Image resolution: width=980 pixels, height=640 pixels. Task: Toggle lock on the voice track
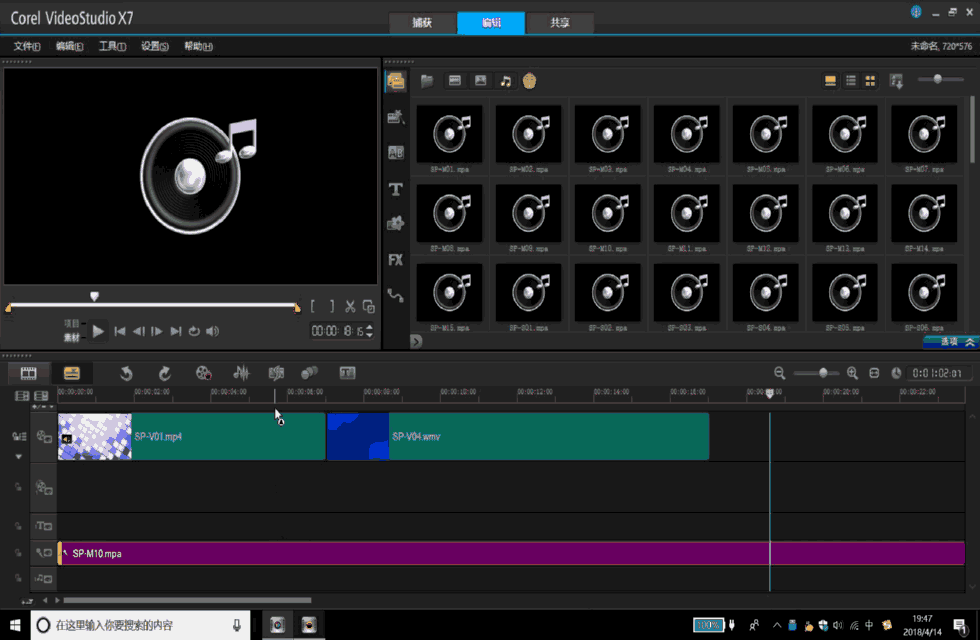coord(18,553)
